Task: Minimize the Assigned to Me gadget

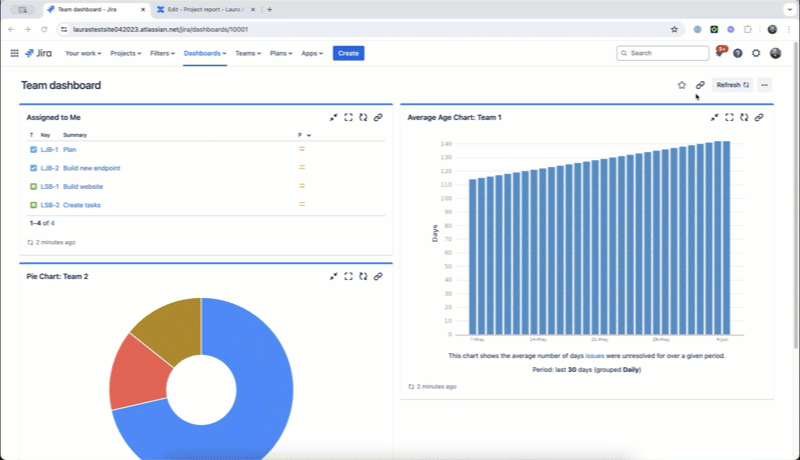Action: pos(333,117)
